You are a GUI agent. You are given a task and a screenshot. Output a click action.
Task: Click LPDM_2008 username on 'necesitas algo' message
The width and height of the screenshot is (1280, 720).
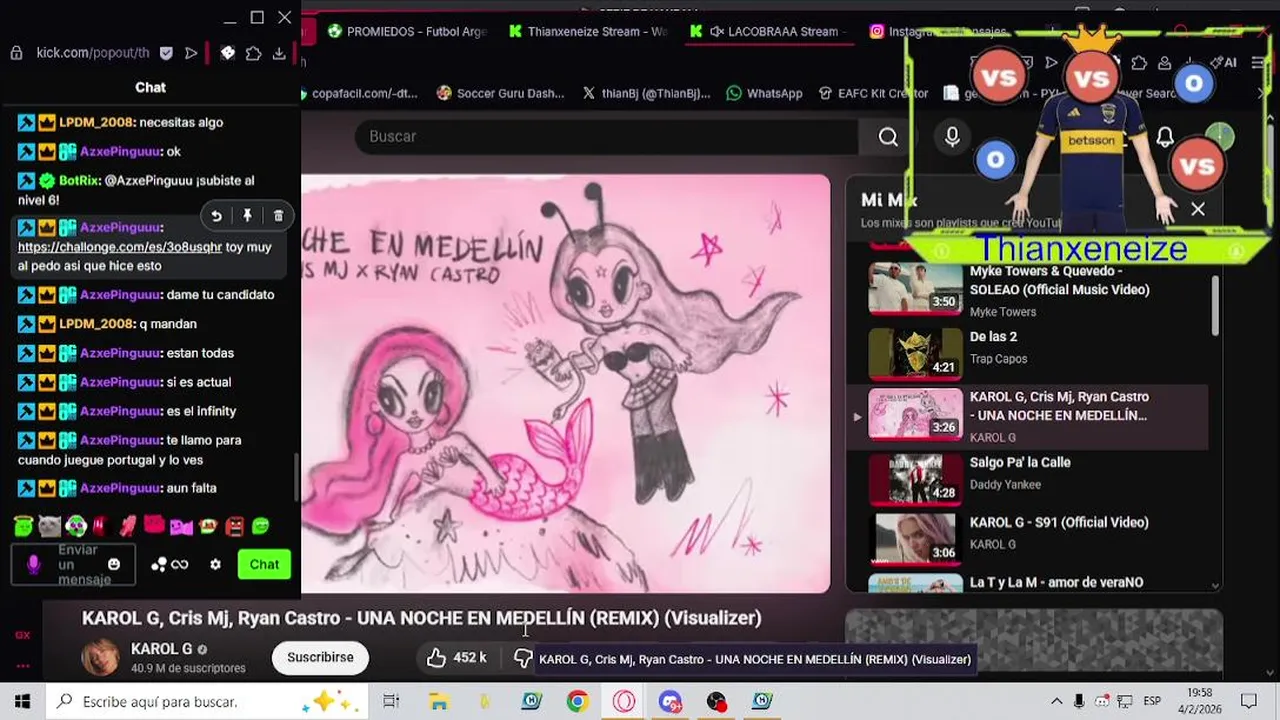(x=96, y=123)
